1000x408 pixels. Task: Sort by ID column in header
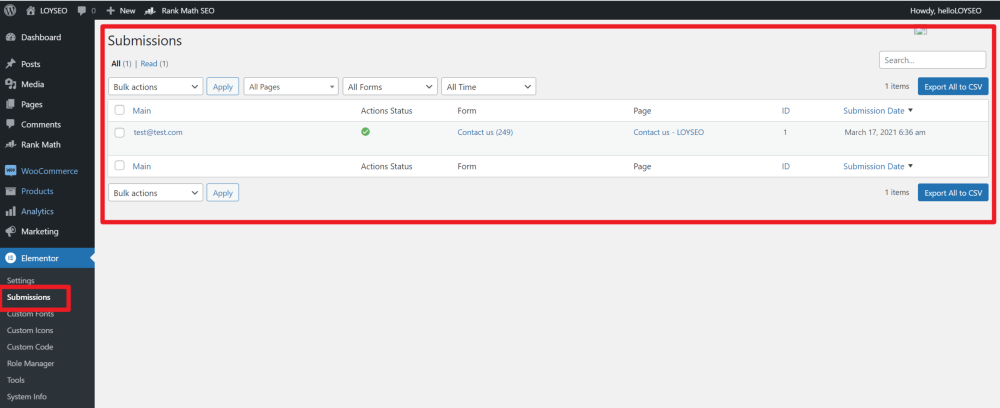tap(786, 110)
